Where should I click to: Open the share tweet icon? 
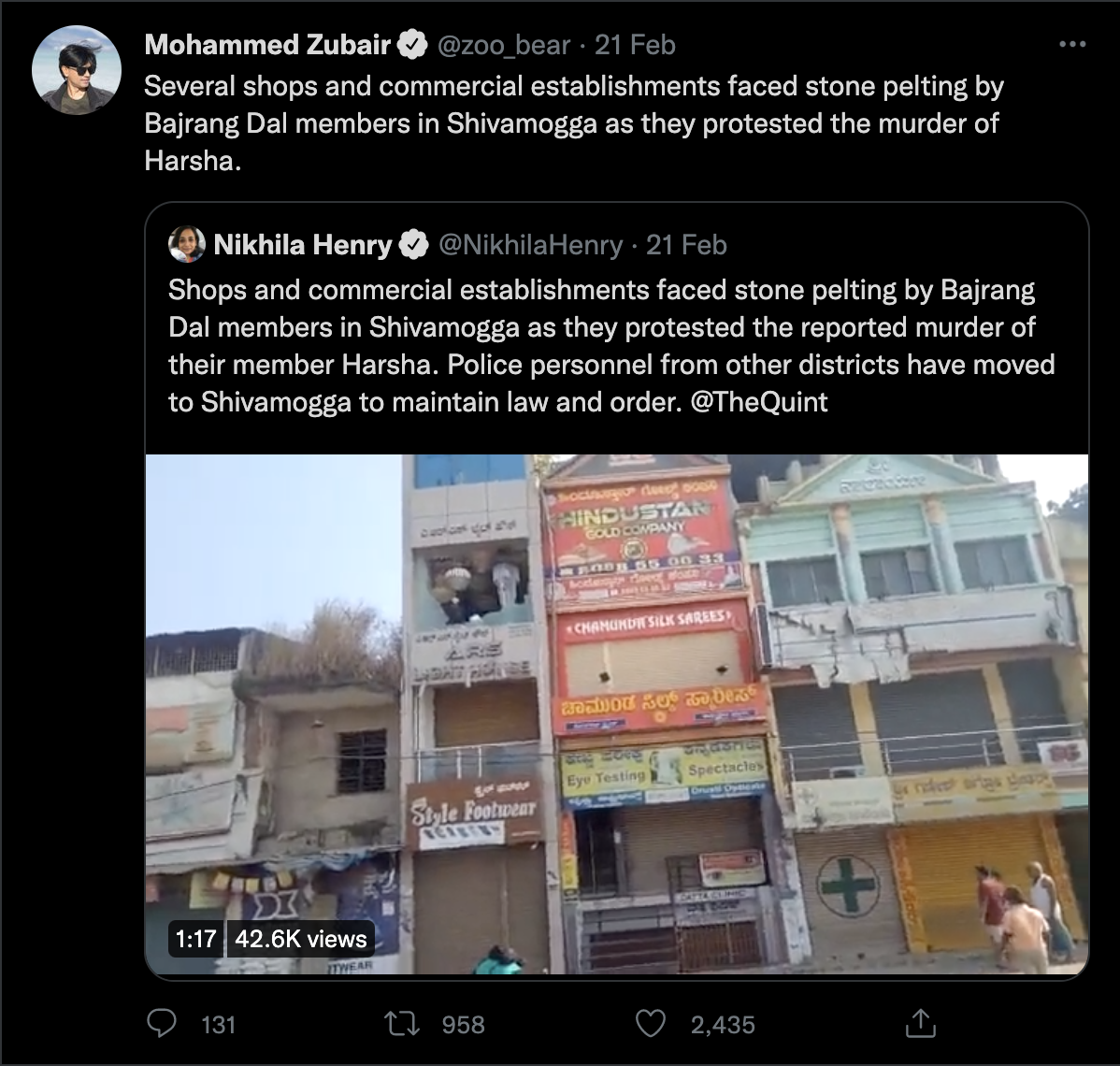pos(920,1024)
